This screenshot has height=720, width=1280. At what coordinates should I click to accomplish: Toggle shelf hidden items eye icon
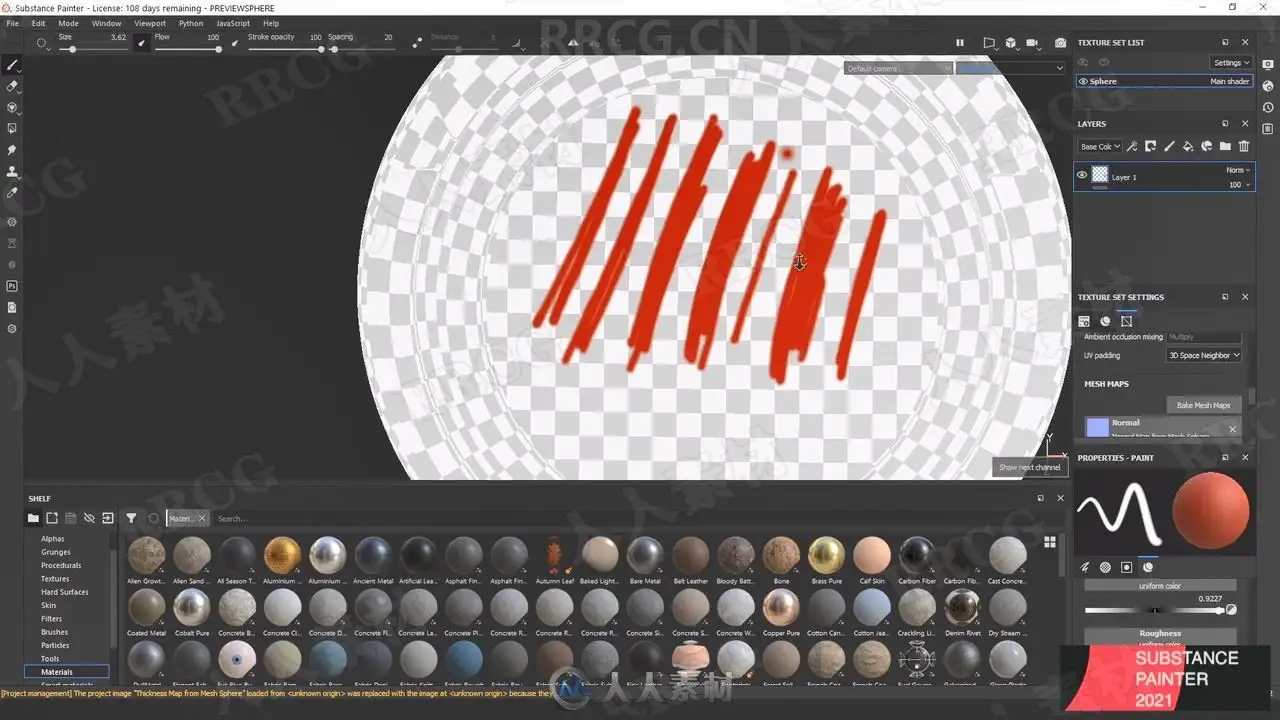coord(89,518)
